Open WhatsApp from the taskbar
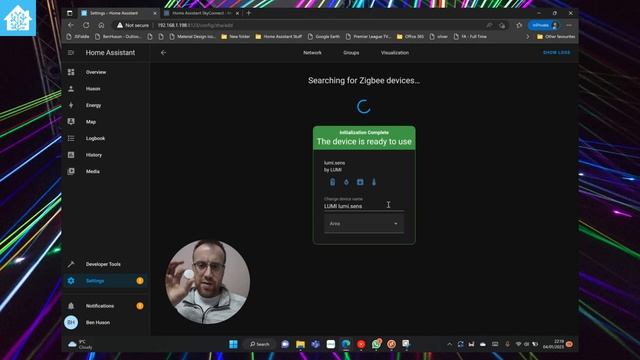The image size is (640, 360). click(376, 344)
